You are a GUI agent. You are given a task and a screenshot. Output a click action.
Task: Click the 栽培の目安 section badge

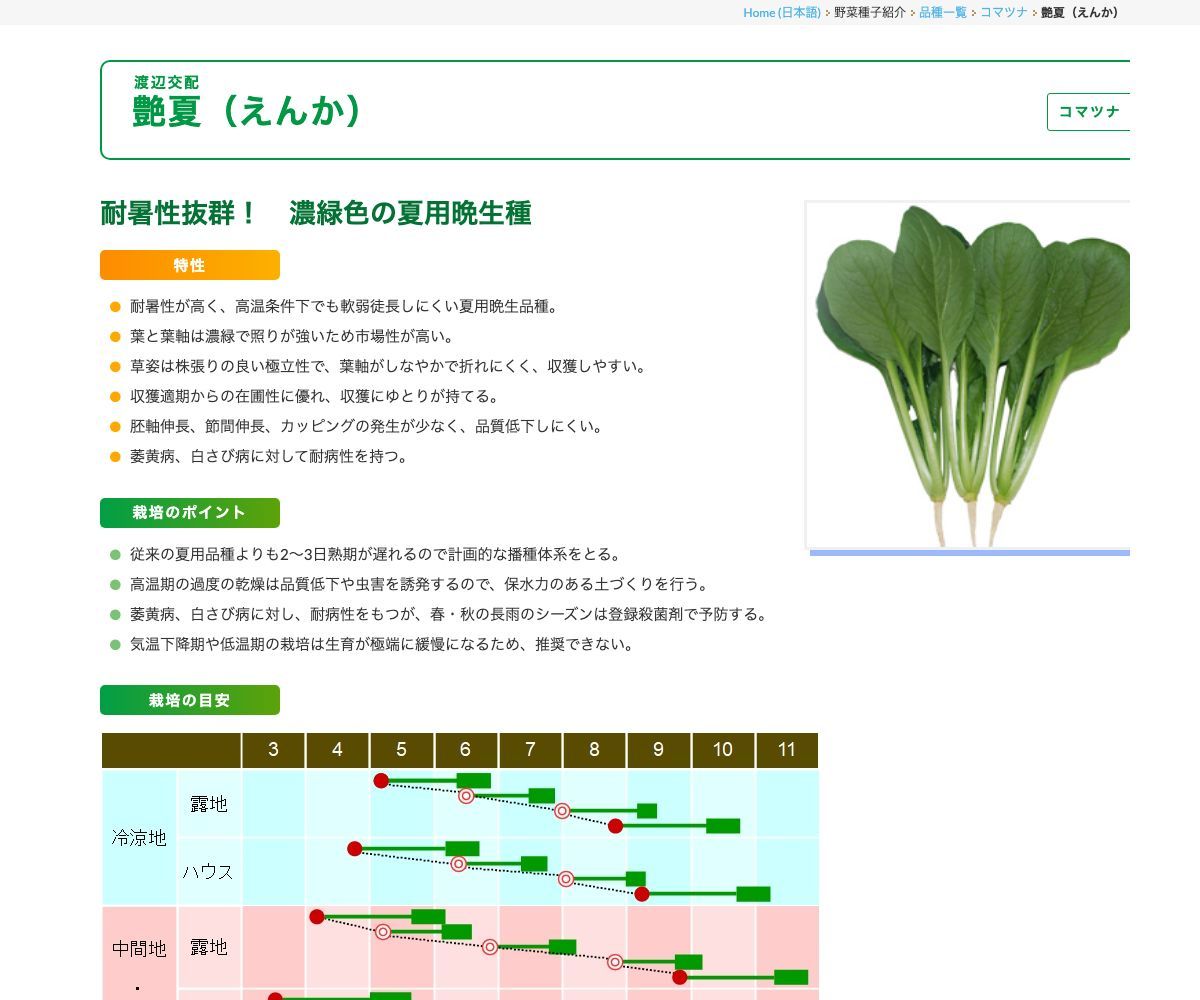tap(190, 700)
